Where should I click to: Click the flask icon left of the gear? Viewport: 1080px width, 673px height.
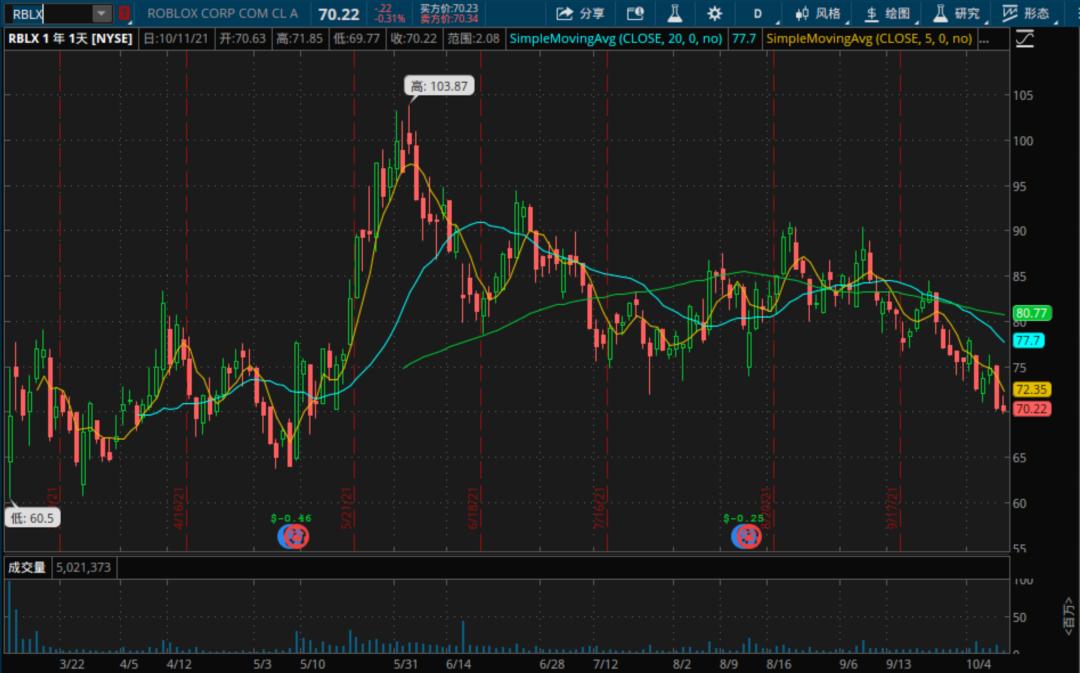tap(674, 13)
